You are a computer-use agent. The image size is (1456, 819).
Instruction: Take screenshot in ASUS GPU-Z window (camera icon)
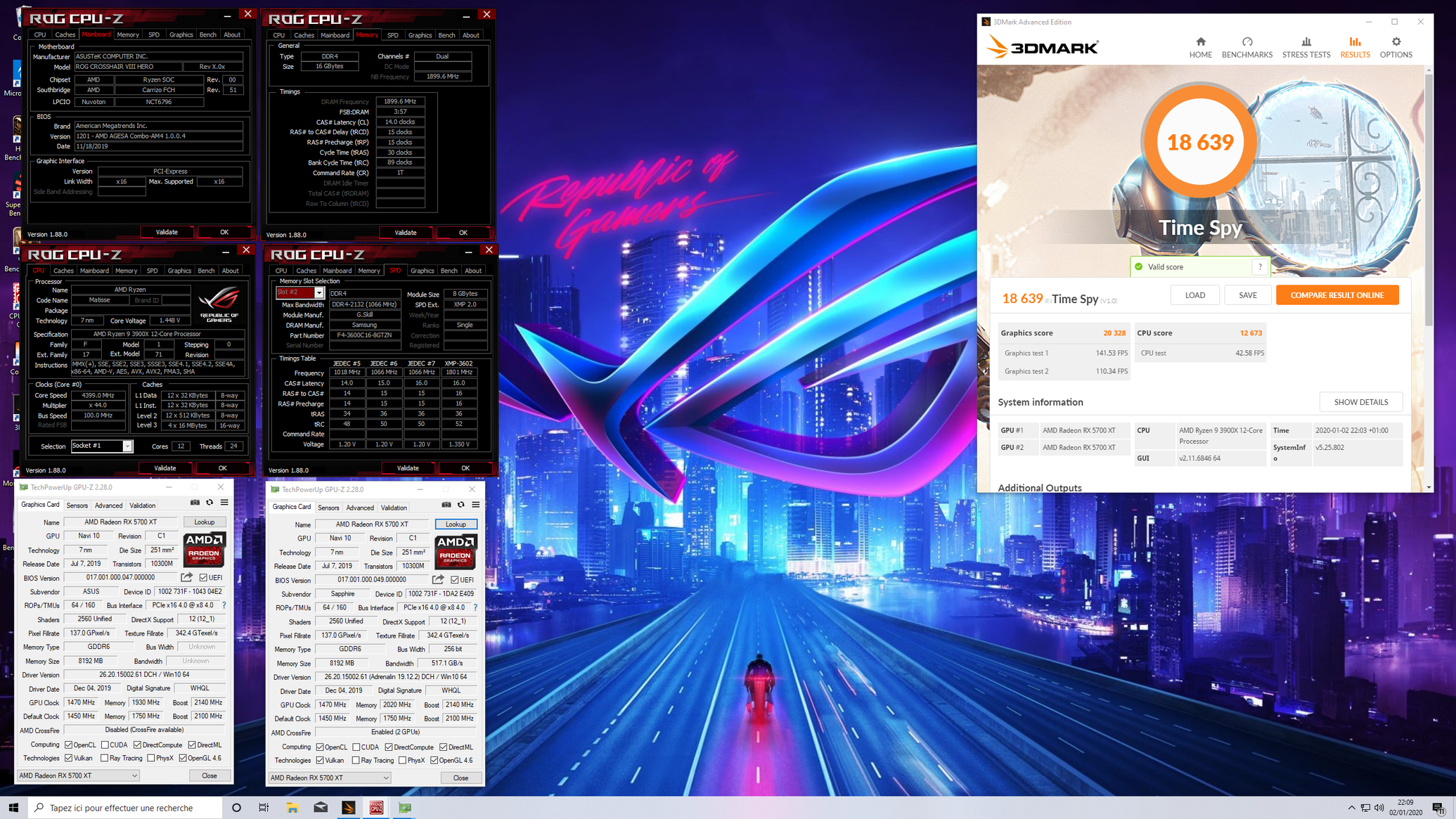[195, 503]
